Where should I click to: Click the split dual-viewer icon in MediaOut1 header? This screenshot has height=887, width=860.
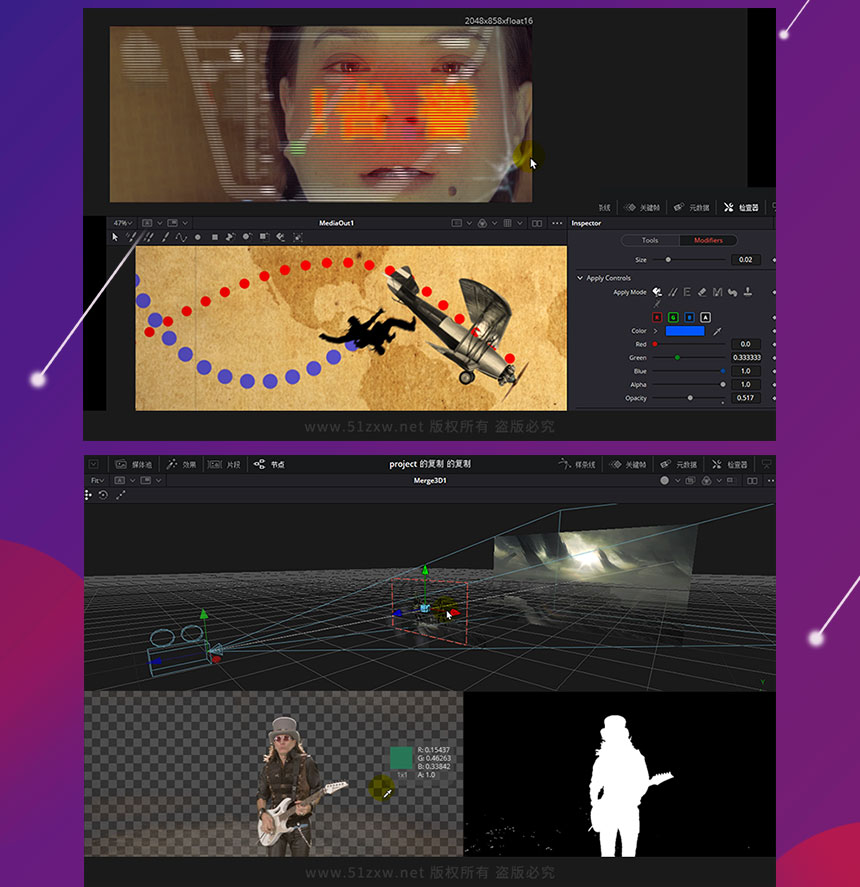[537, 223]
